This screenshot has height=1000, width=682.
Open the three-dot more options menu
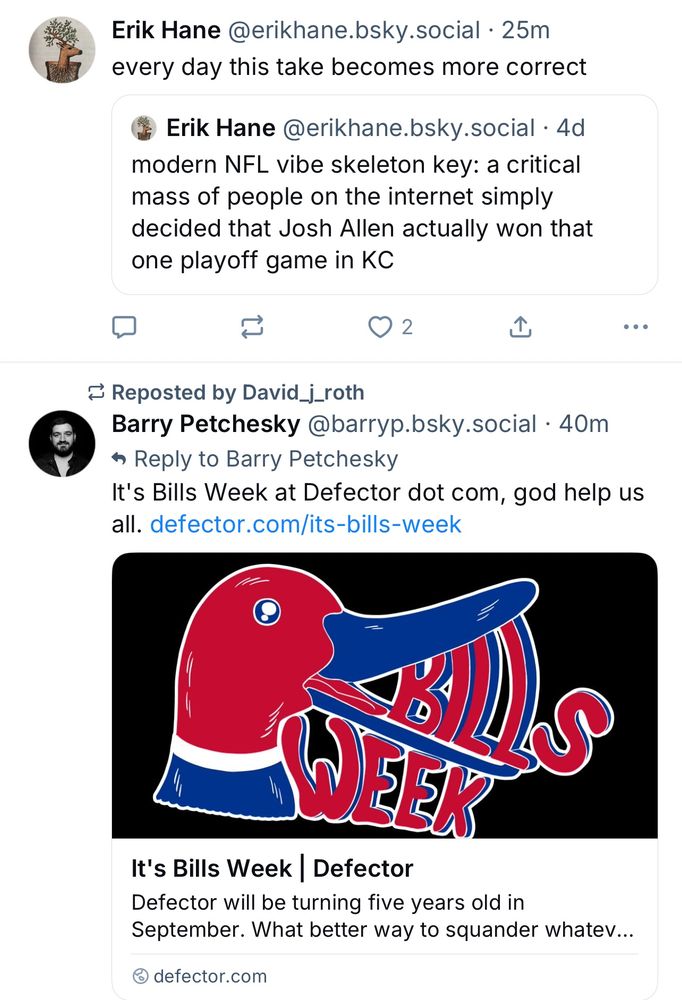pyautogui.click(x=636, y=327)
